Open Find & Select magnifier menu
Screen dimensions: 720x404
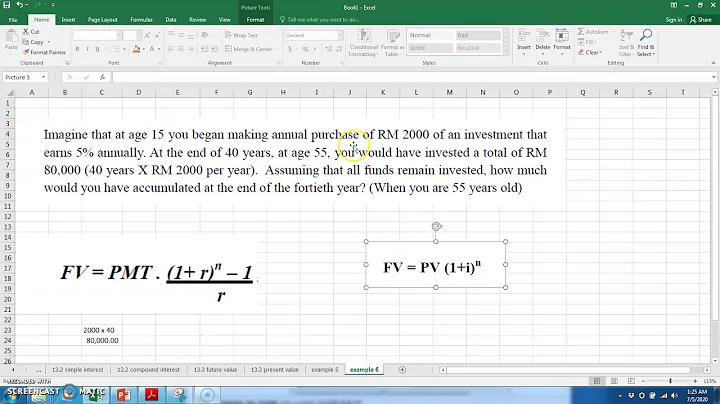(646, 43)
